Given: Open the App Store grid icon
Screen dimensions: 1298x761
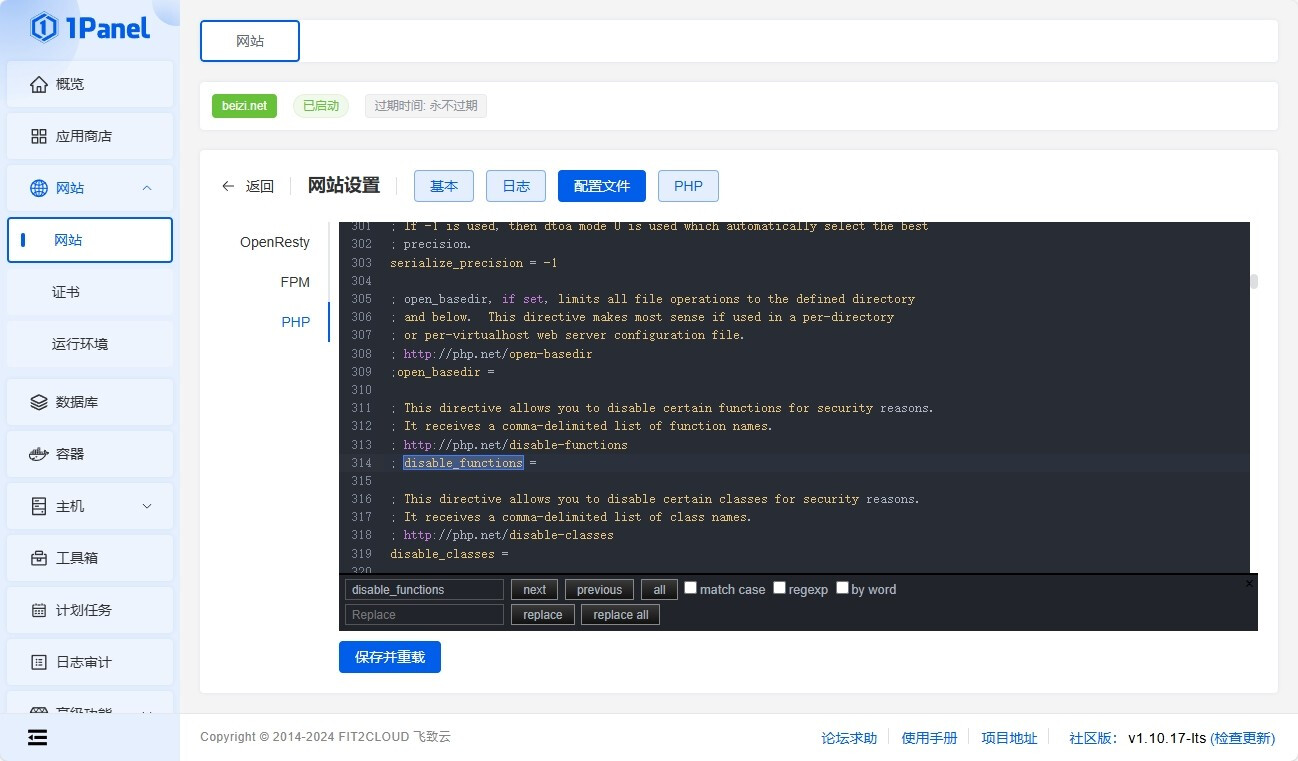Looking at the screenshot, I should pos(39,136).
